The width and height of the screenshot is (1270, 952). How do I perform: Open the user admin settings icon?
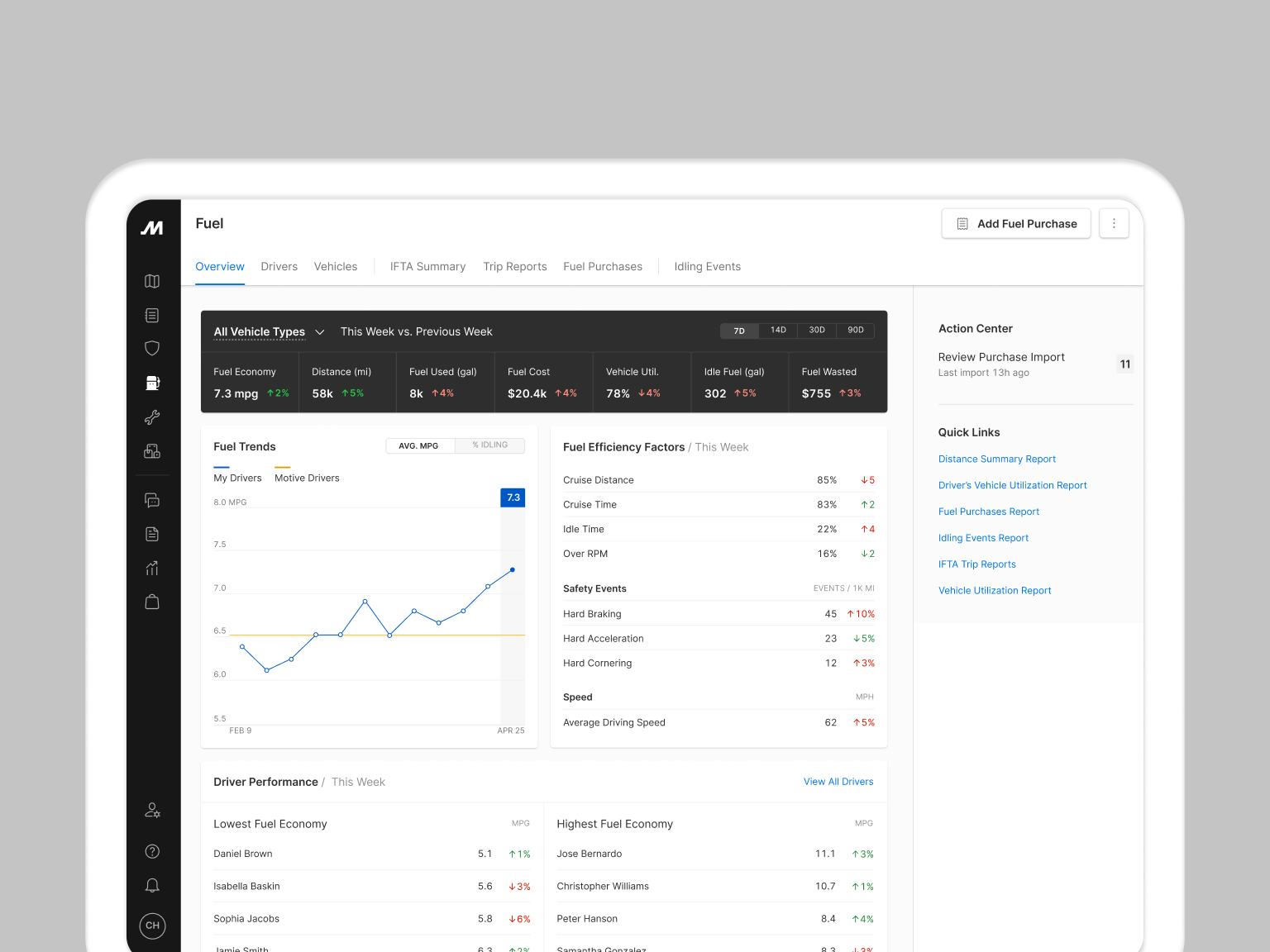152,810
